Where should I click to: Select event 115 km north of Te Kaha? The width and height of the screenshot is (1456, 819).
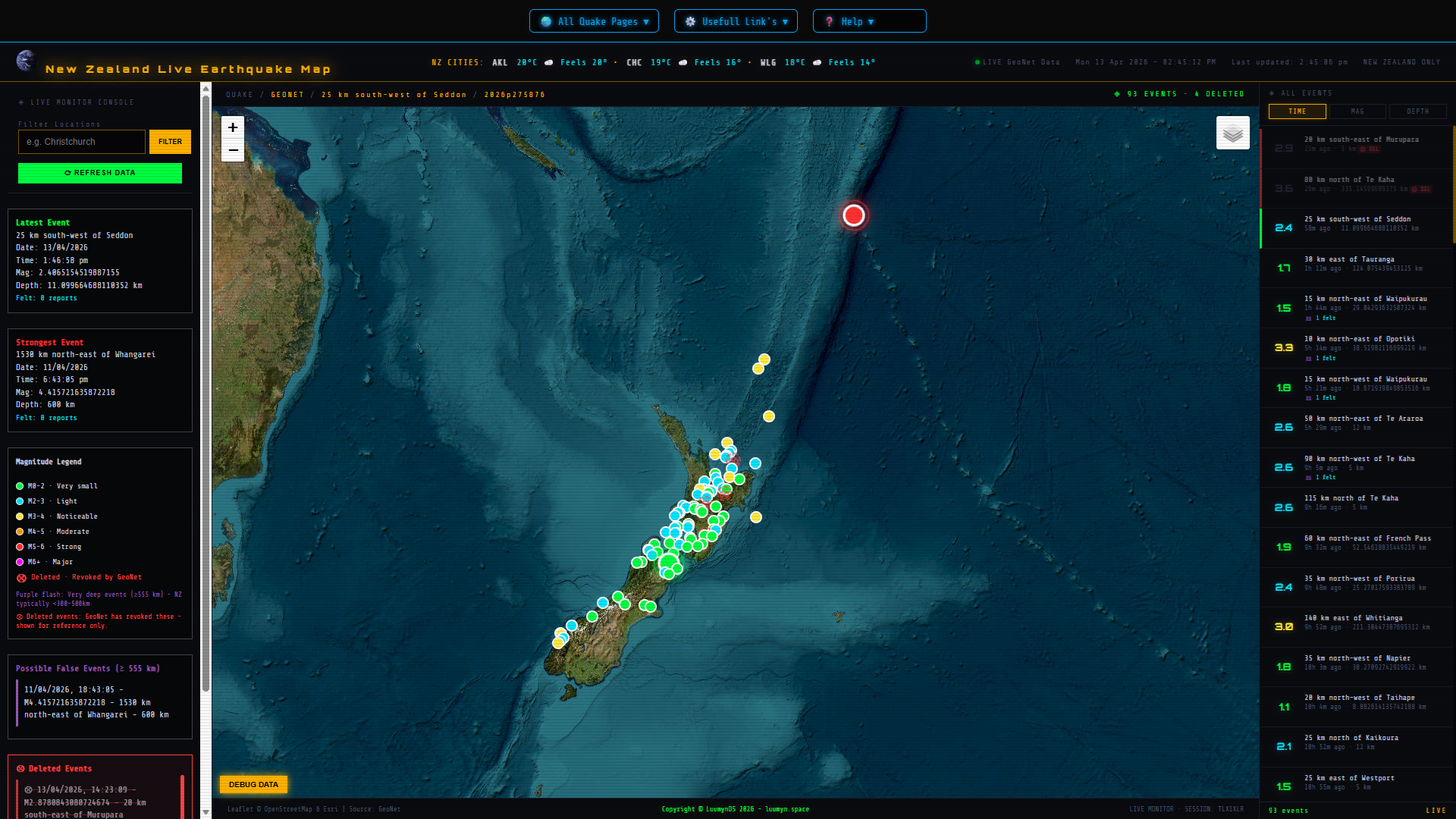click(x=1357, y=507)
